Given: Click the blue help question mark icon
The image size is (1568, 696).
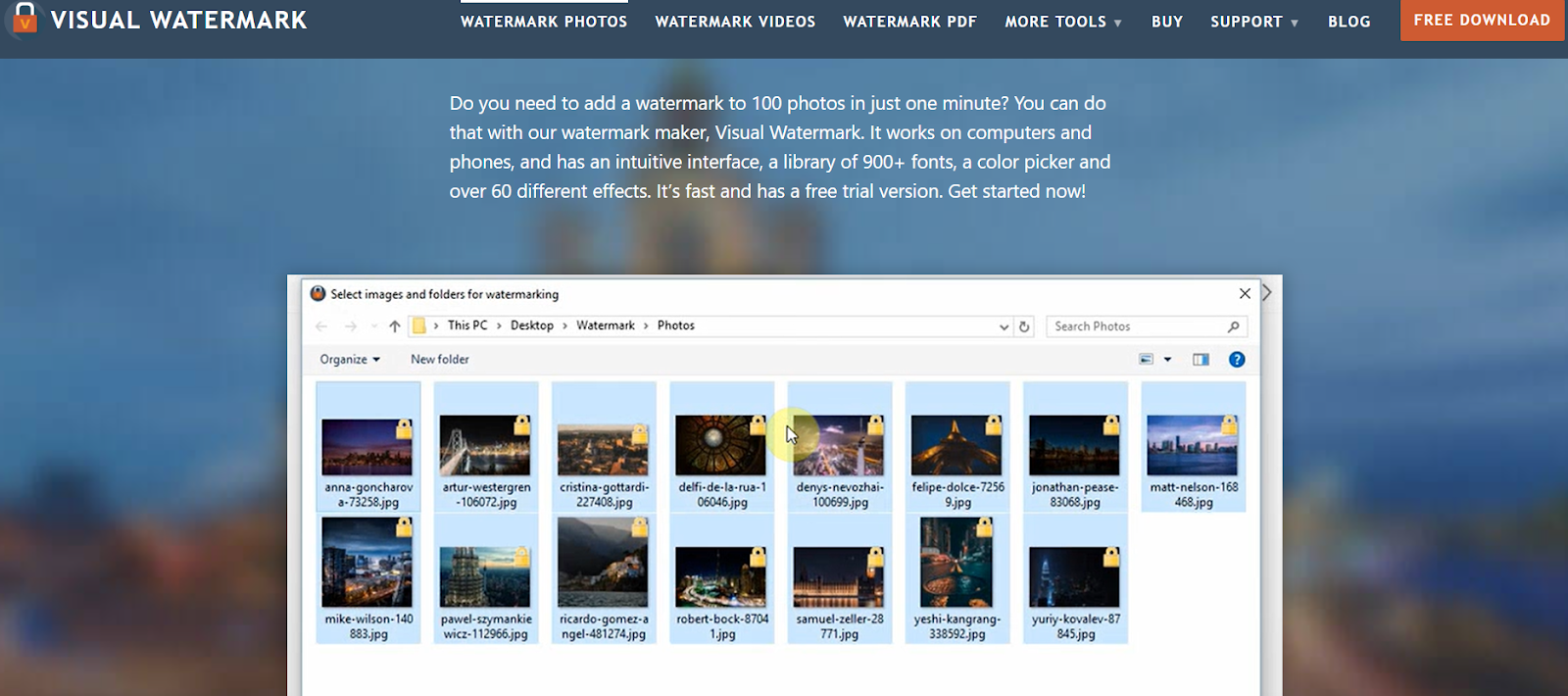Looking at the screenshot, I should 1237,360.
